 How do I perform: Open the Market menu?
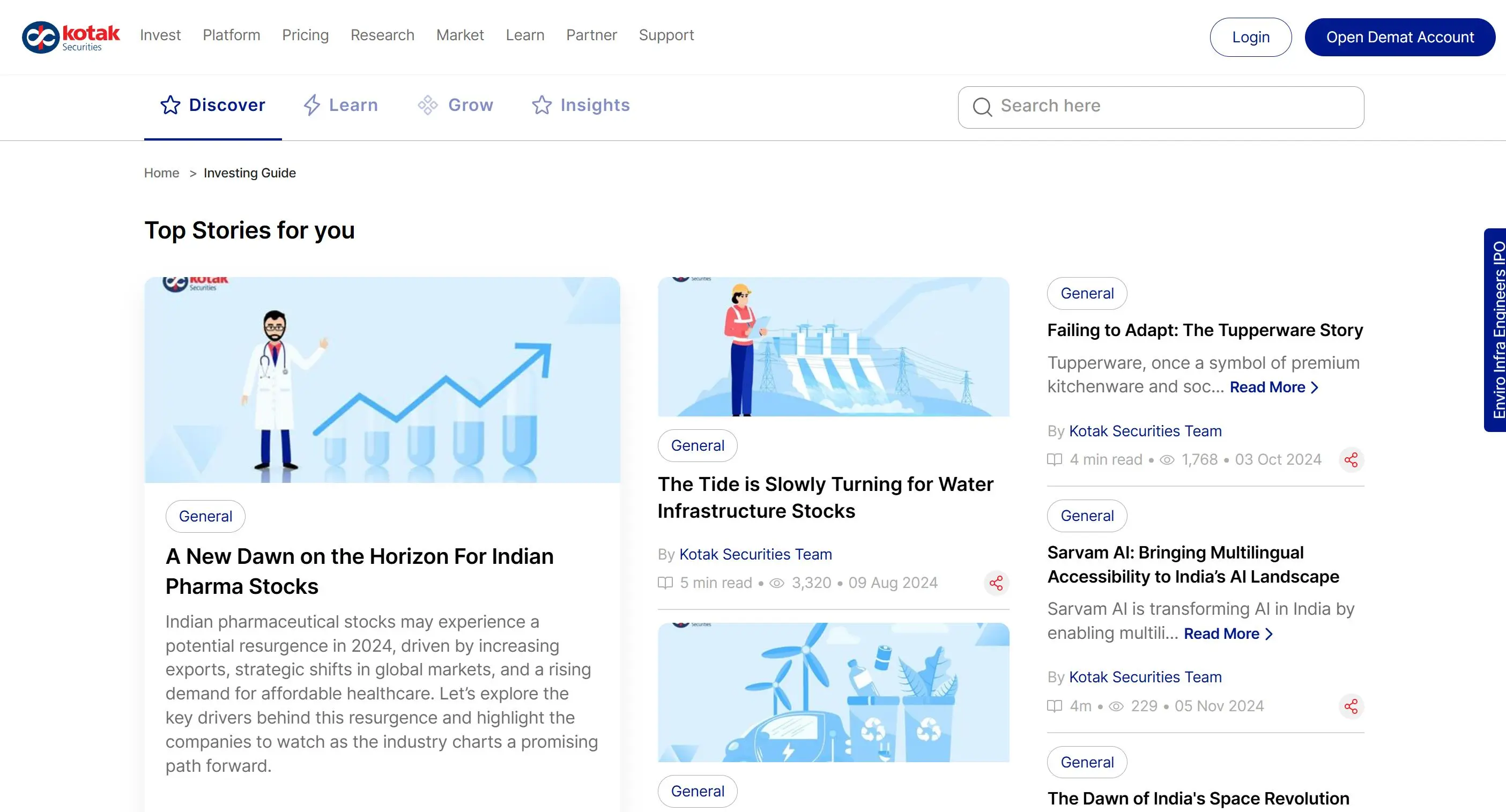[460, 35]
